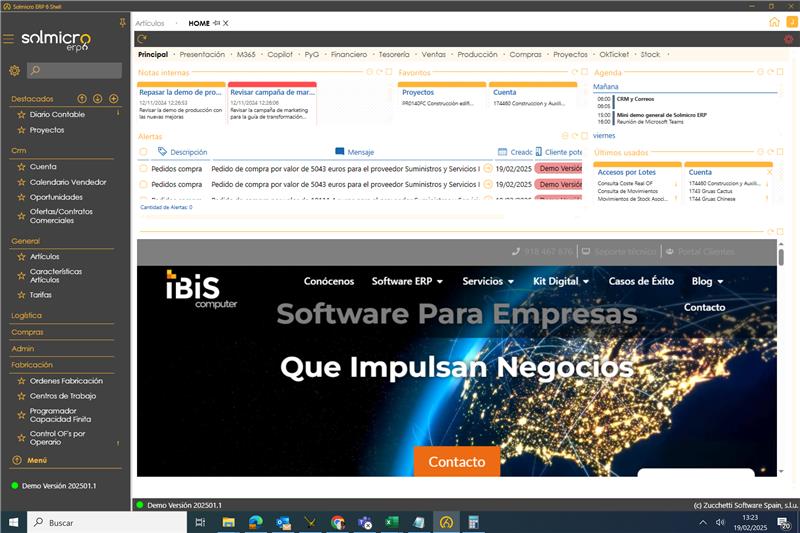Switch to the Financiero dashboard tab

(348, 54)
